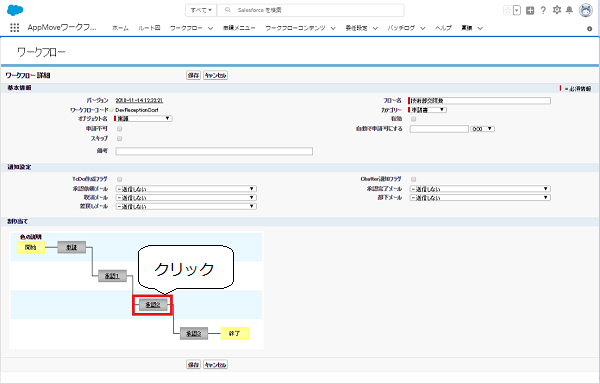Open the 差戻しメール dropdown
The image size is (600, 384).
point(186,206)
